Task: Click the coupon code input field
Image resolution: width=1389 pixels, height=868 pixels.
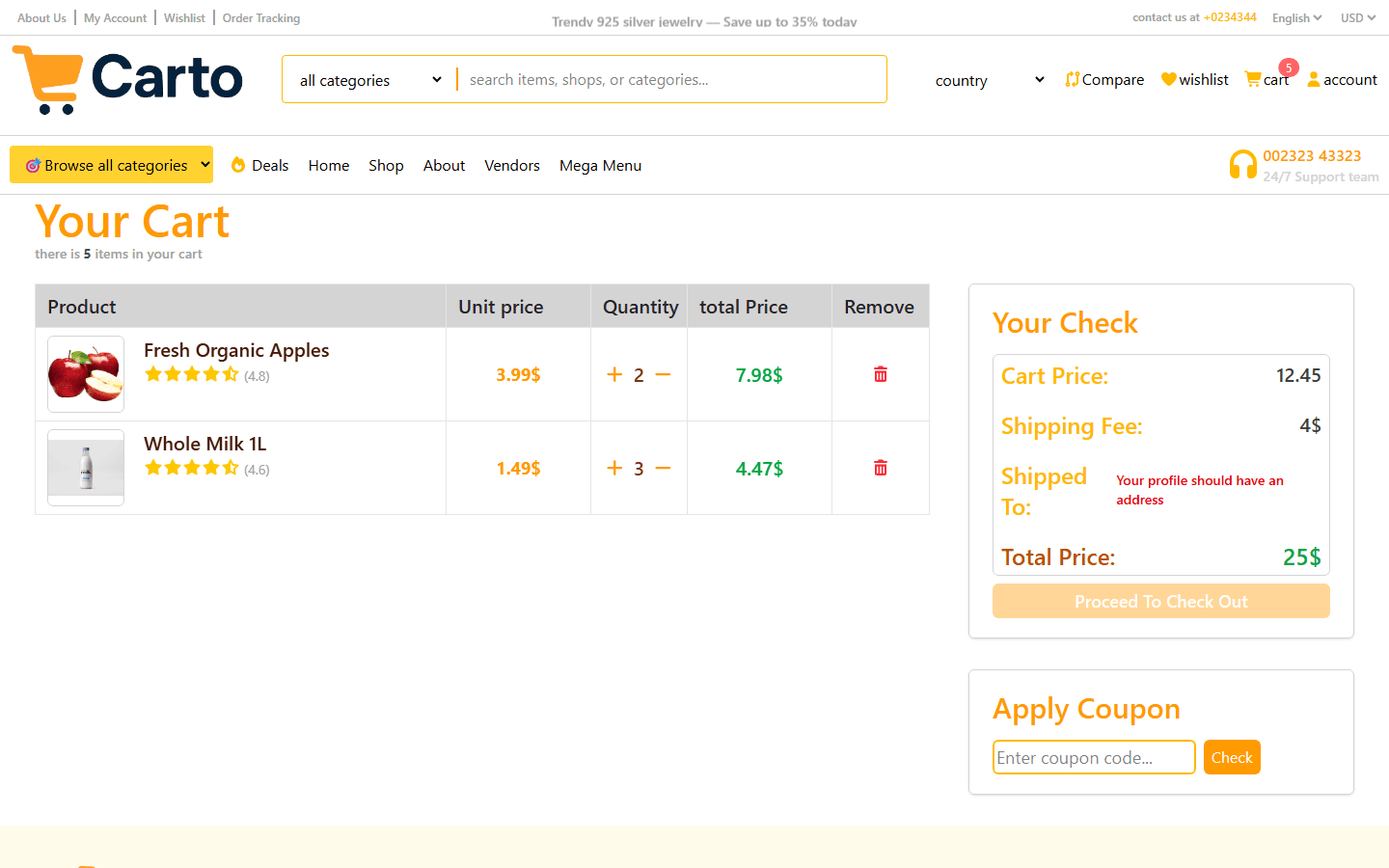Action: click(1094, 757)
